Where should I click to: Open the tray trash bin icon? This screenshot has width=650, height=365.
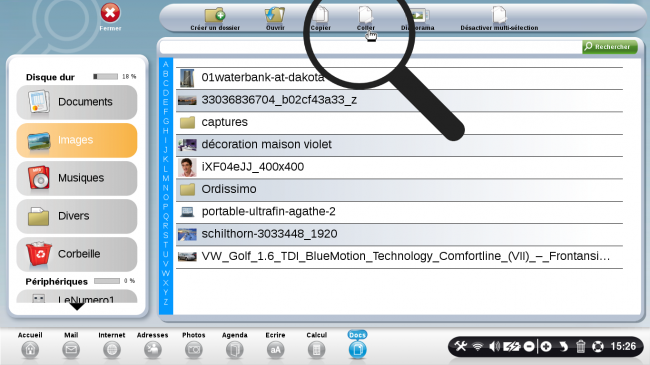[581, 346]
